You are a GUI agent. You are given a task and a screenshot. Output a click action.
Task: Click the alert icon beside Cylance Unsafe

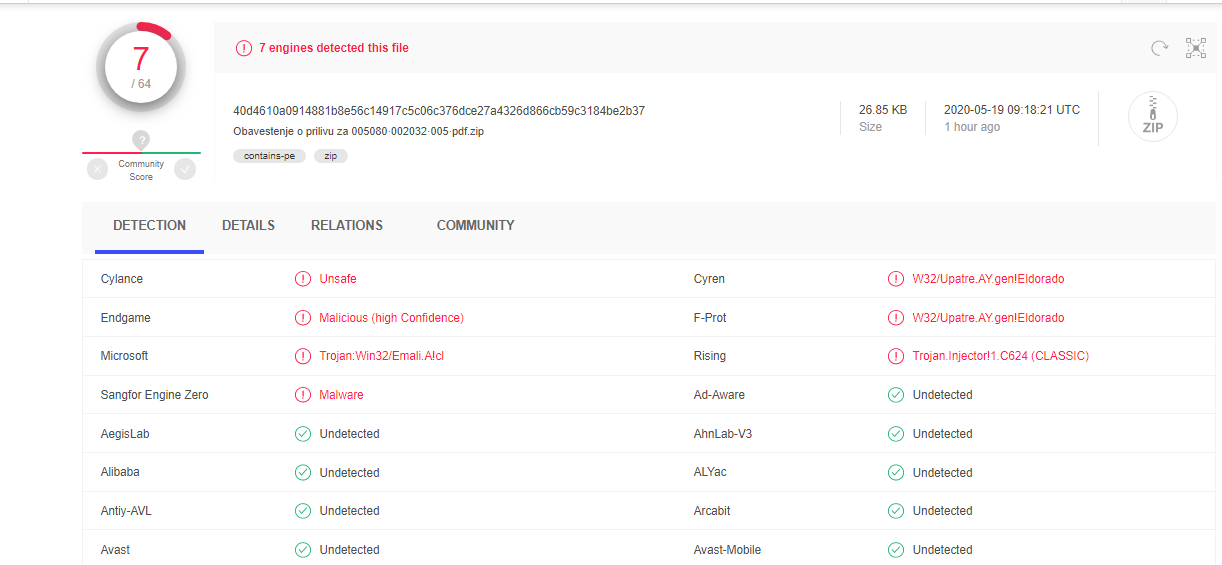coord(303,279)
